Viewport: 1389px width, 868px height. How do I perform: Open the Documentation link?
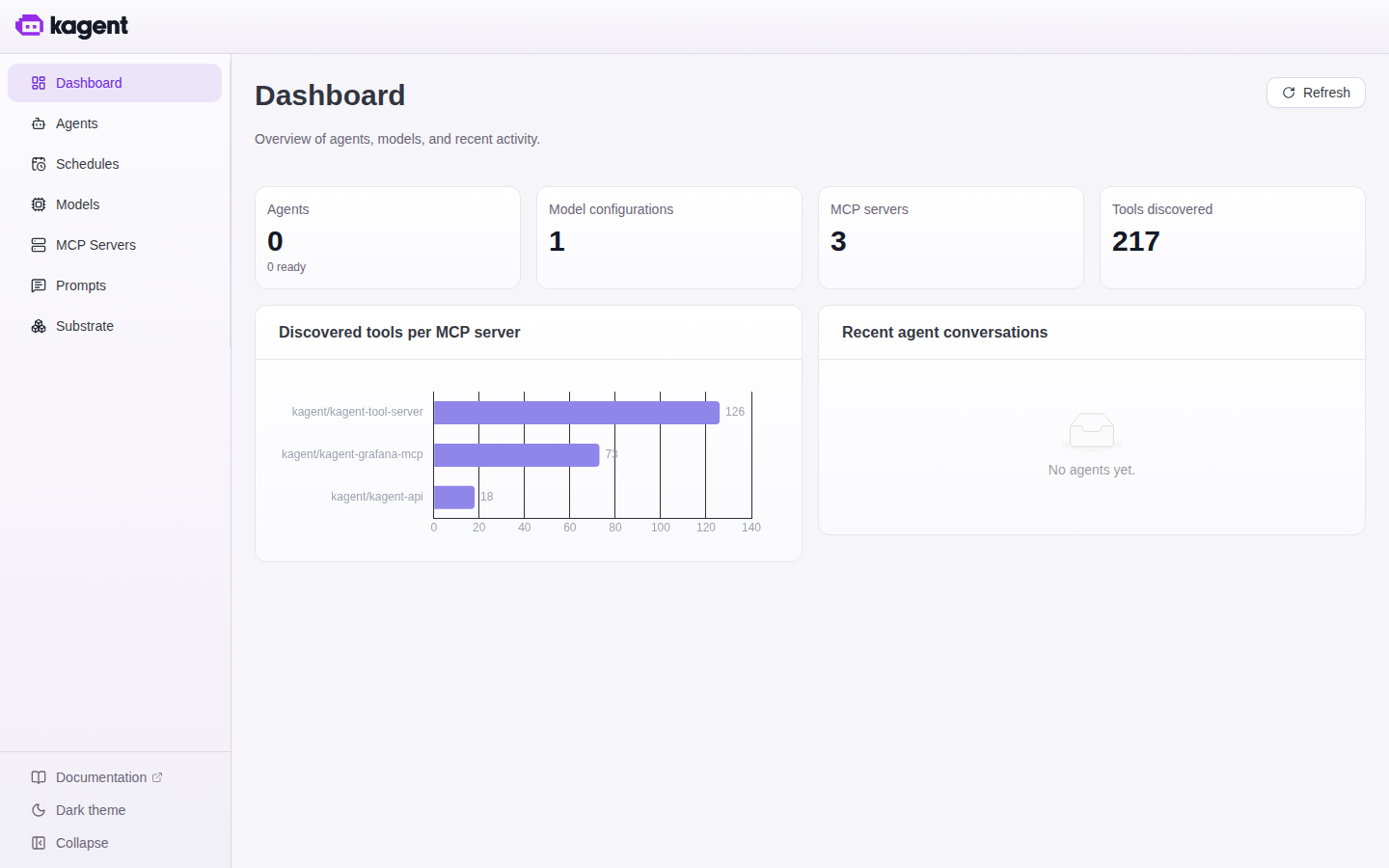(x=115, y=777)
